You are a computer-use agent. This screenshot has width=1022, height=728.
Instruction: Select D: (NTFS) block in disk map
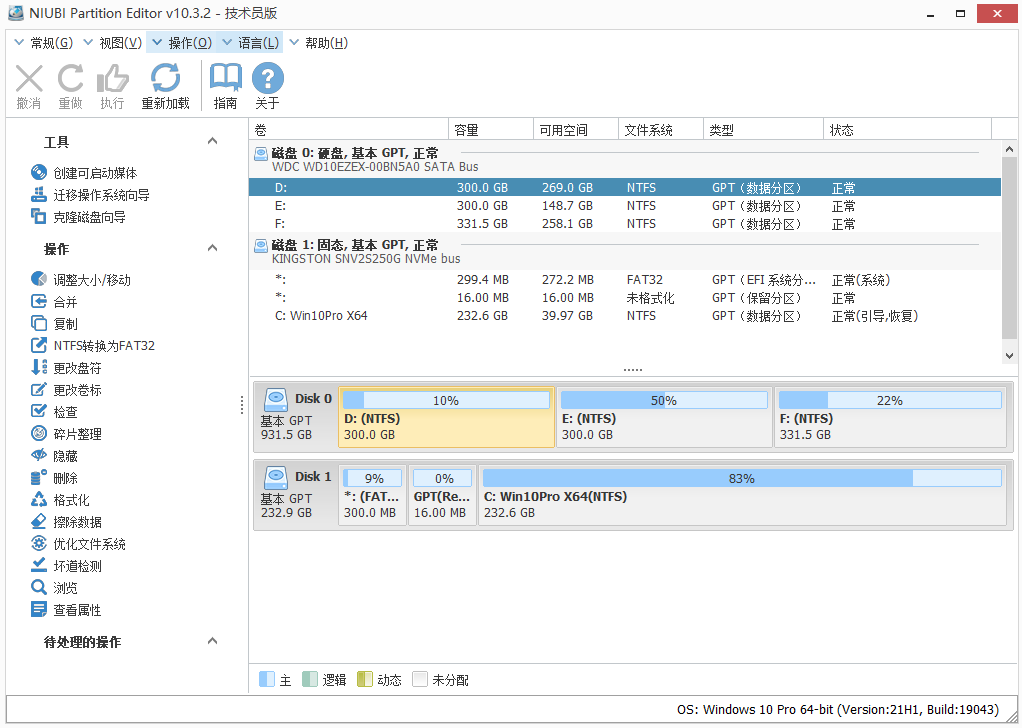(446, 417)
